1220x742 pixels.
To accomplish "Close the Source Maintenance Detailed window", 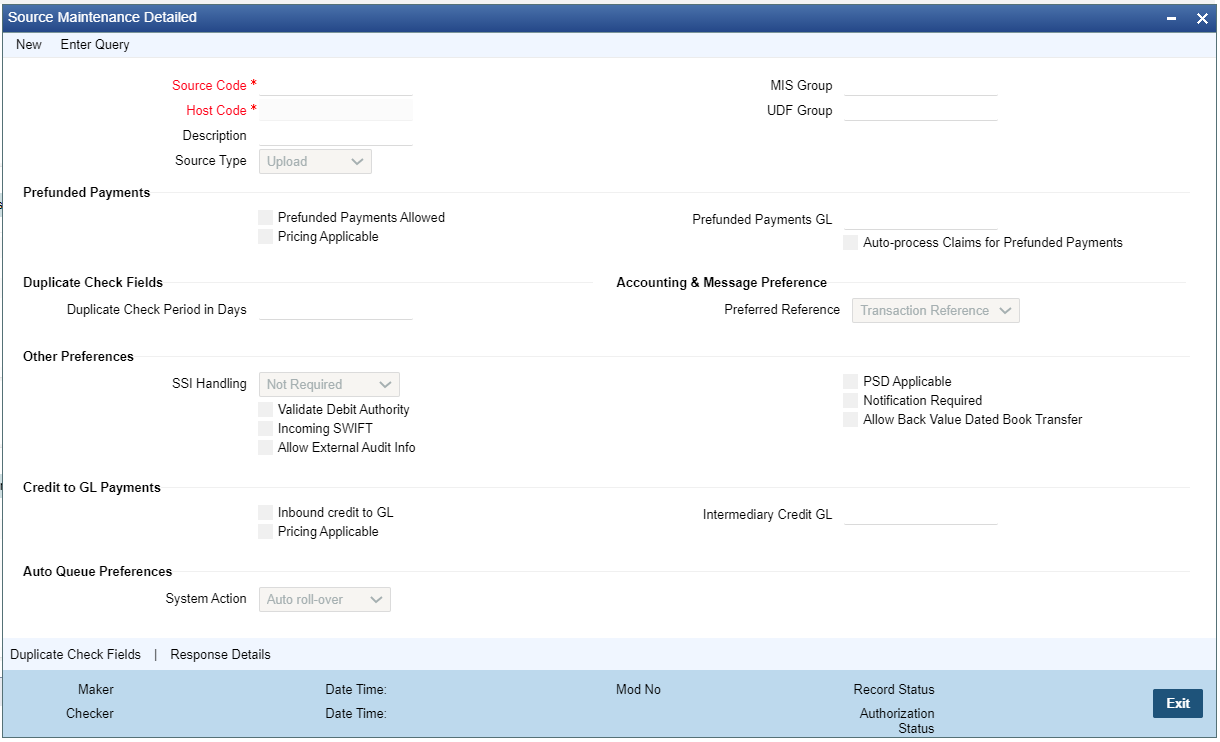I will tap(1202, 18).
